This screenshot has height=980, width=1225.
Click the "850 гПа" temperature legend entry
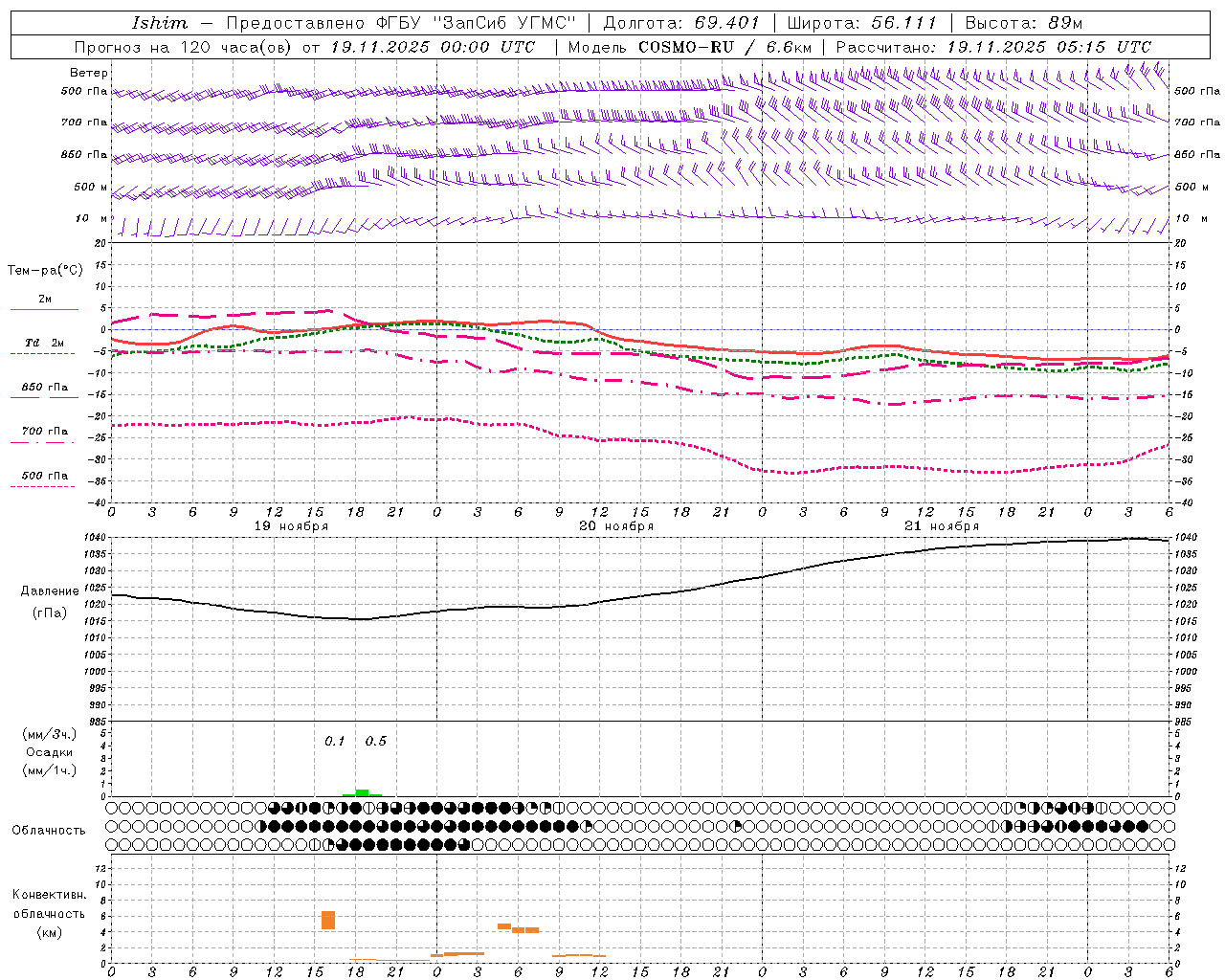(45, 388)
